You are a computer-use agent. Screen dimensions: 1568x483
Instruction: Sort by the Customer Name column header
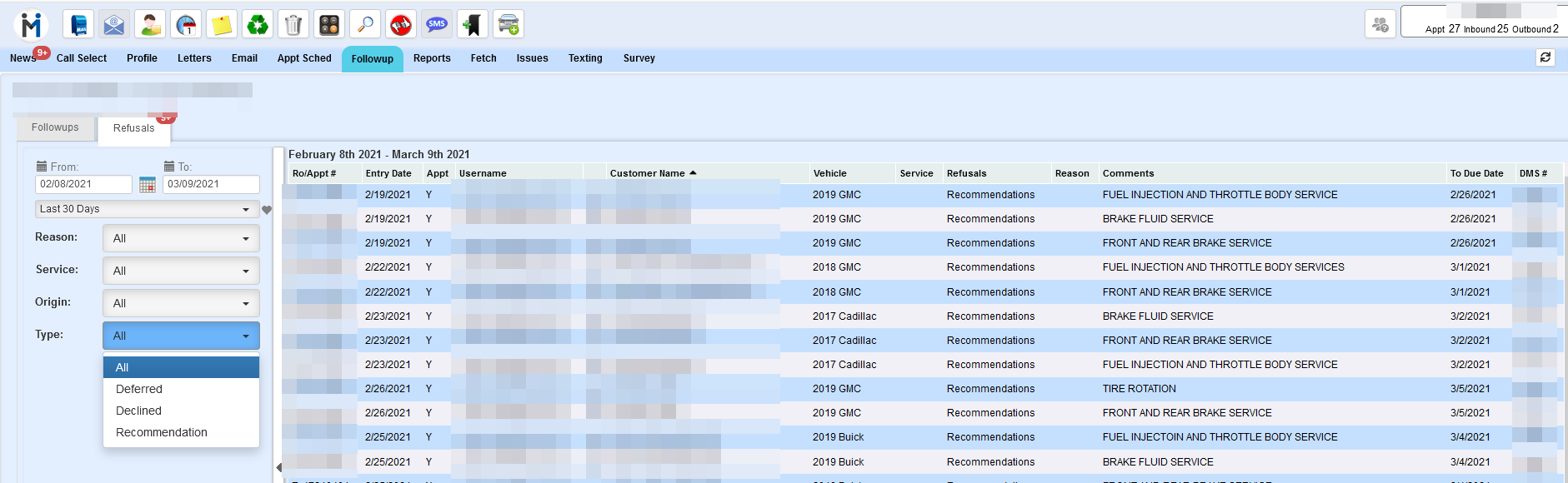648,174
